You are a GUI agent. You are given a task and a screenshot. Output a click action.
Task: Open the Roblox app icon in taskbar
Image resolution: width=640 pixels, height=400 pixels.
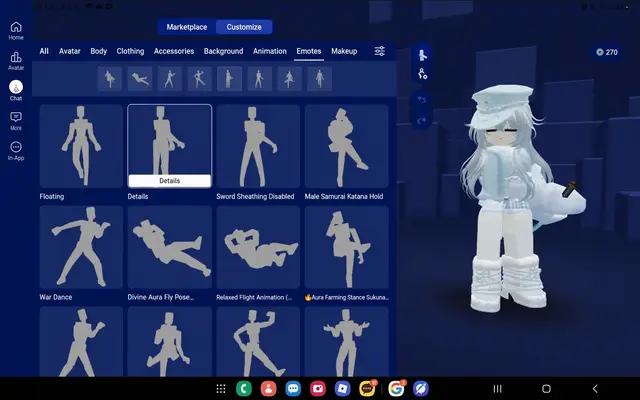tap(342, 389)
